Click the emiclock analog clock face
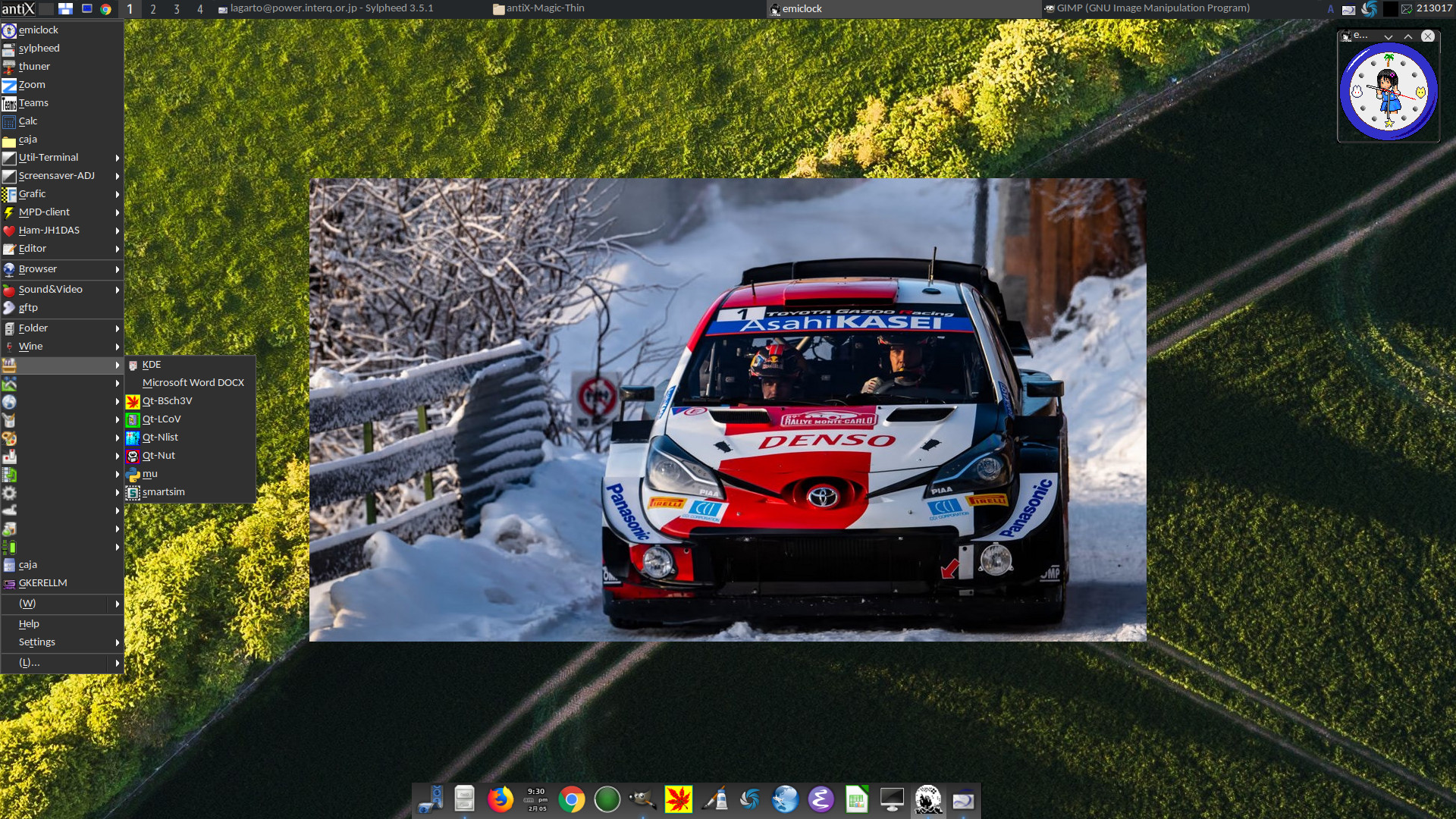This screenshot has height=819, width=1456. pos(1388,93)
